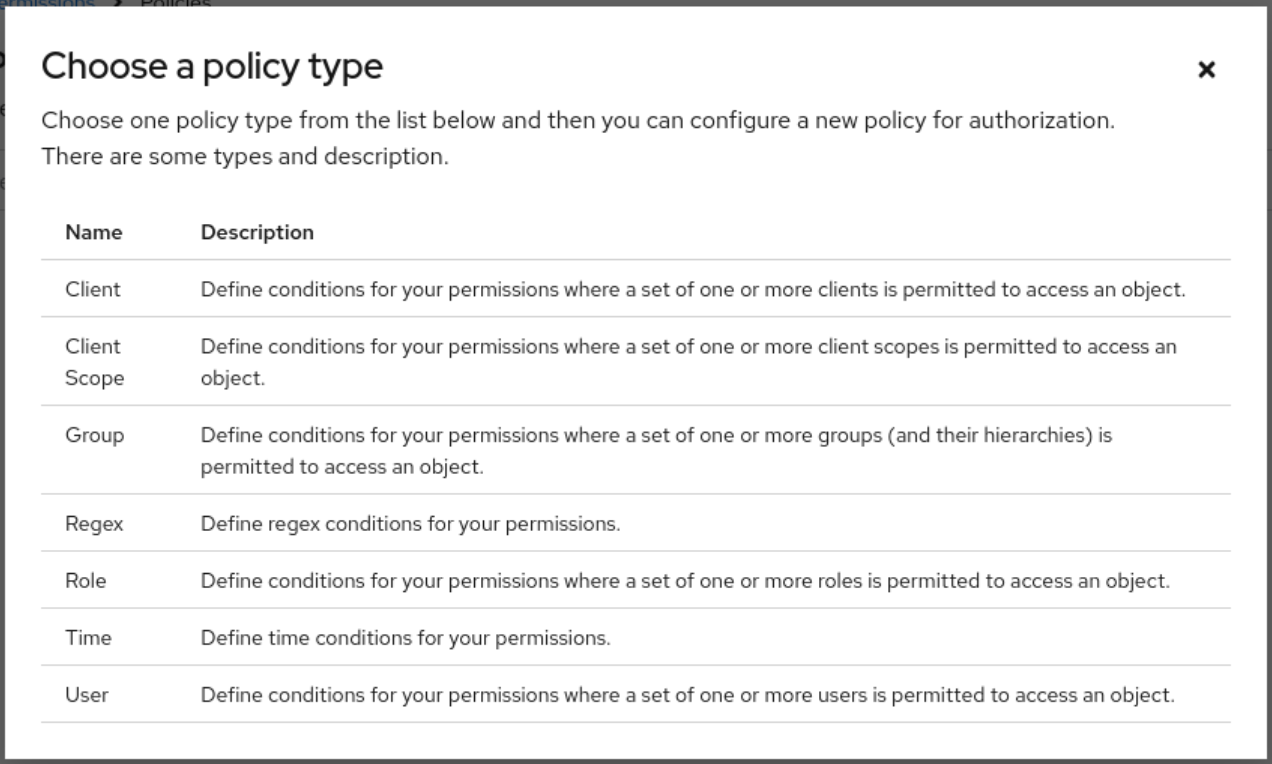Close the Choose a policy type dialog
1272x764 pixels.
click(x=1207, y=71)
